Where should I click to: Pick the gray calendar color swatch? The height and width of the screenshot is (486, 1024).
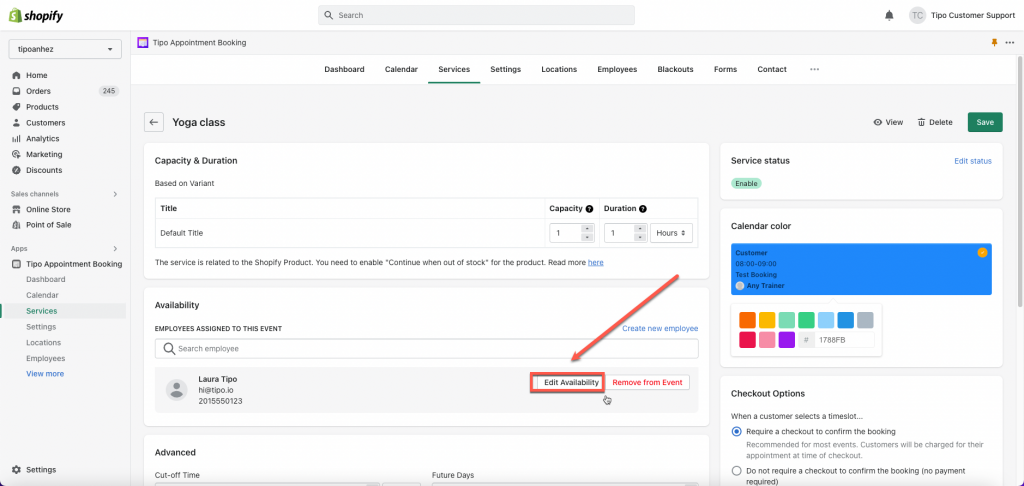coord(865,320)
